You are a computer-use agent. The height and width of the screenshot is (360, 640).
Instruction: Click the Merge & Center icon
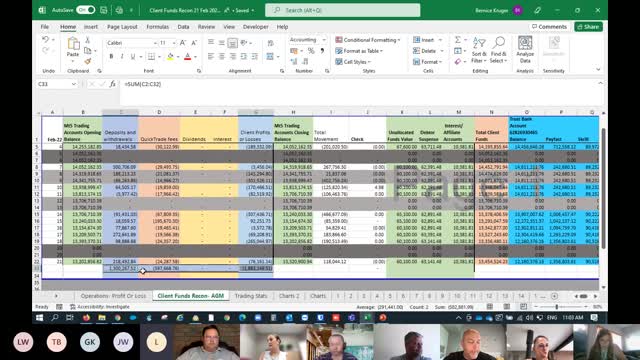(x=270, y=56)
